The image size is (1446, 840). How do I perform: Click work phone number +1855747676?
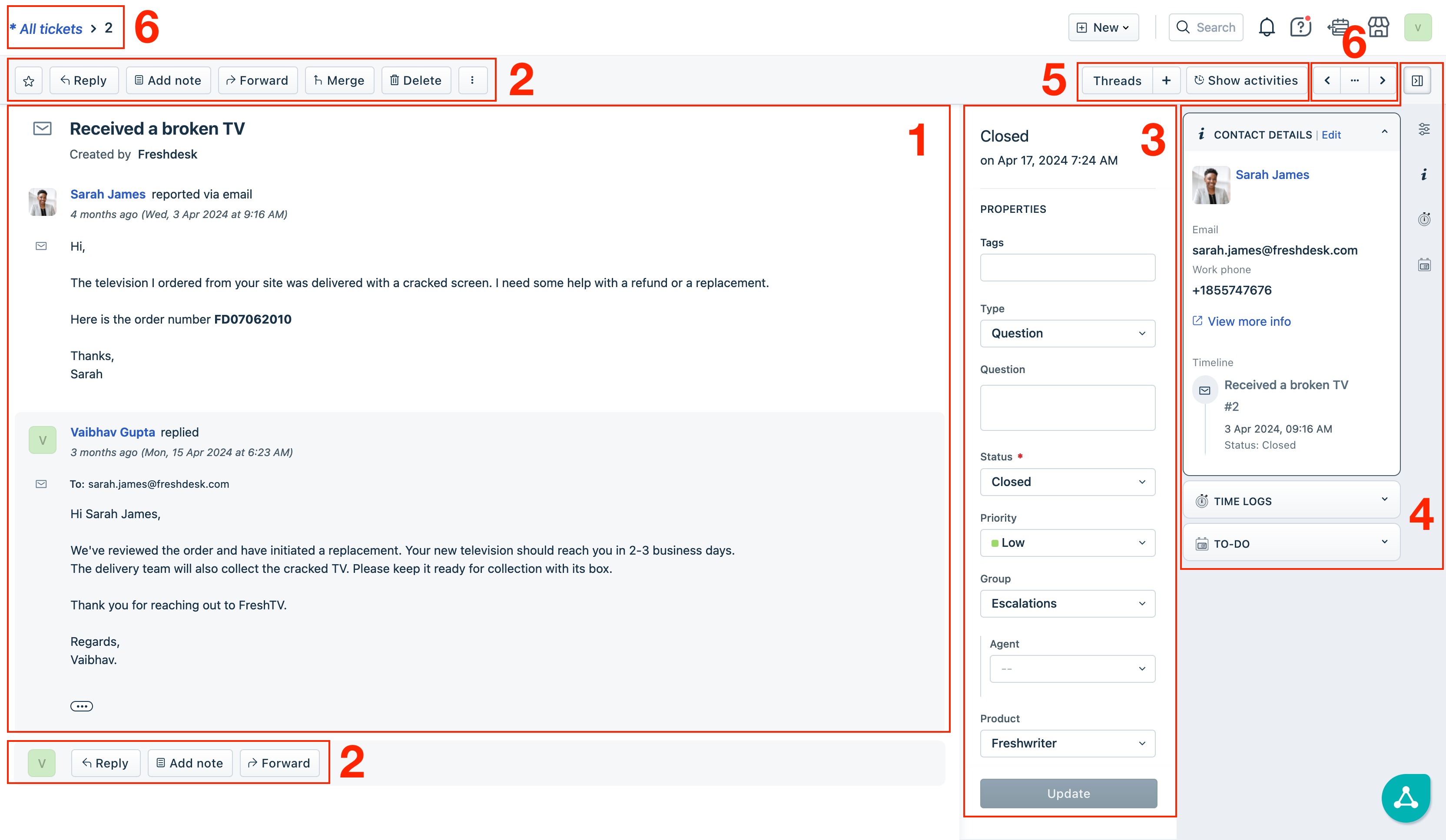pyautogui.click(x=1232, y=290)
